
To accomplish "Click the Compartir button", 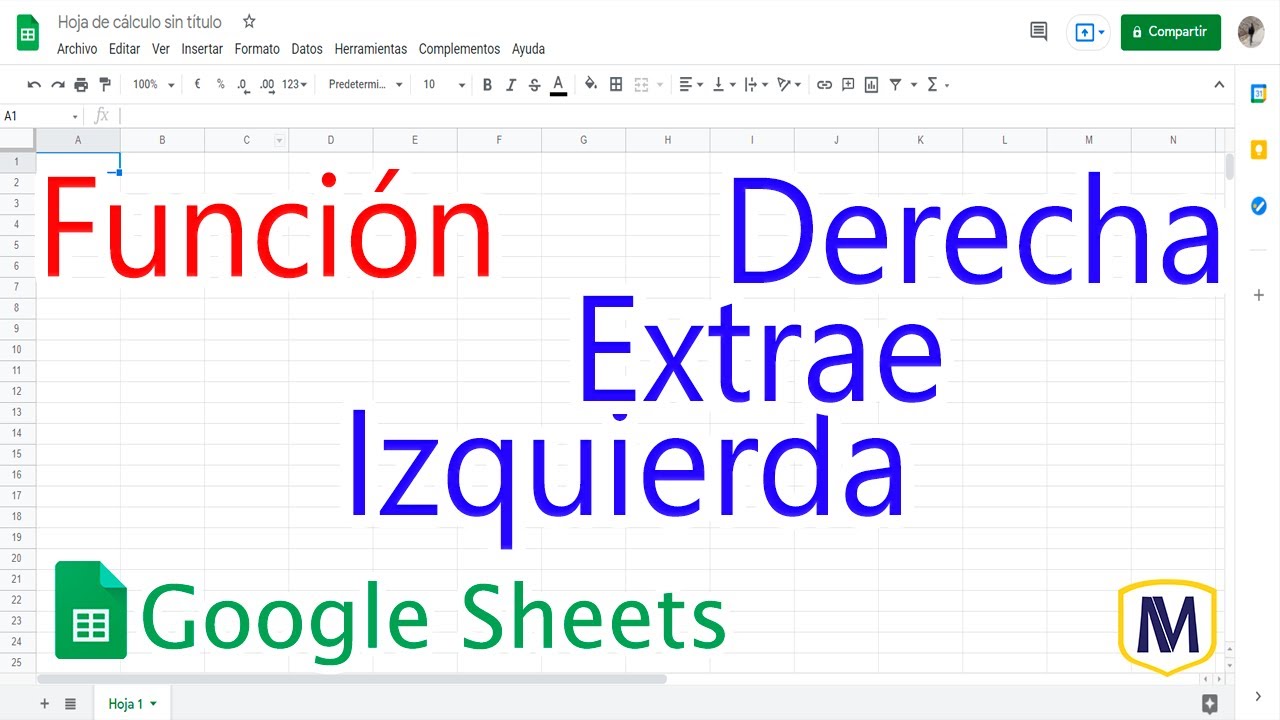I will point(1171,32).
